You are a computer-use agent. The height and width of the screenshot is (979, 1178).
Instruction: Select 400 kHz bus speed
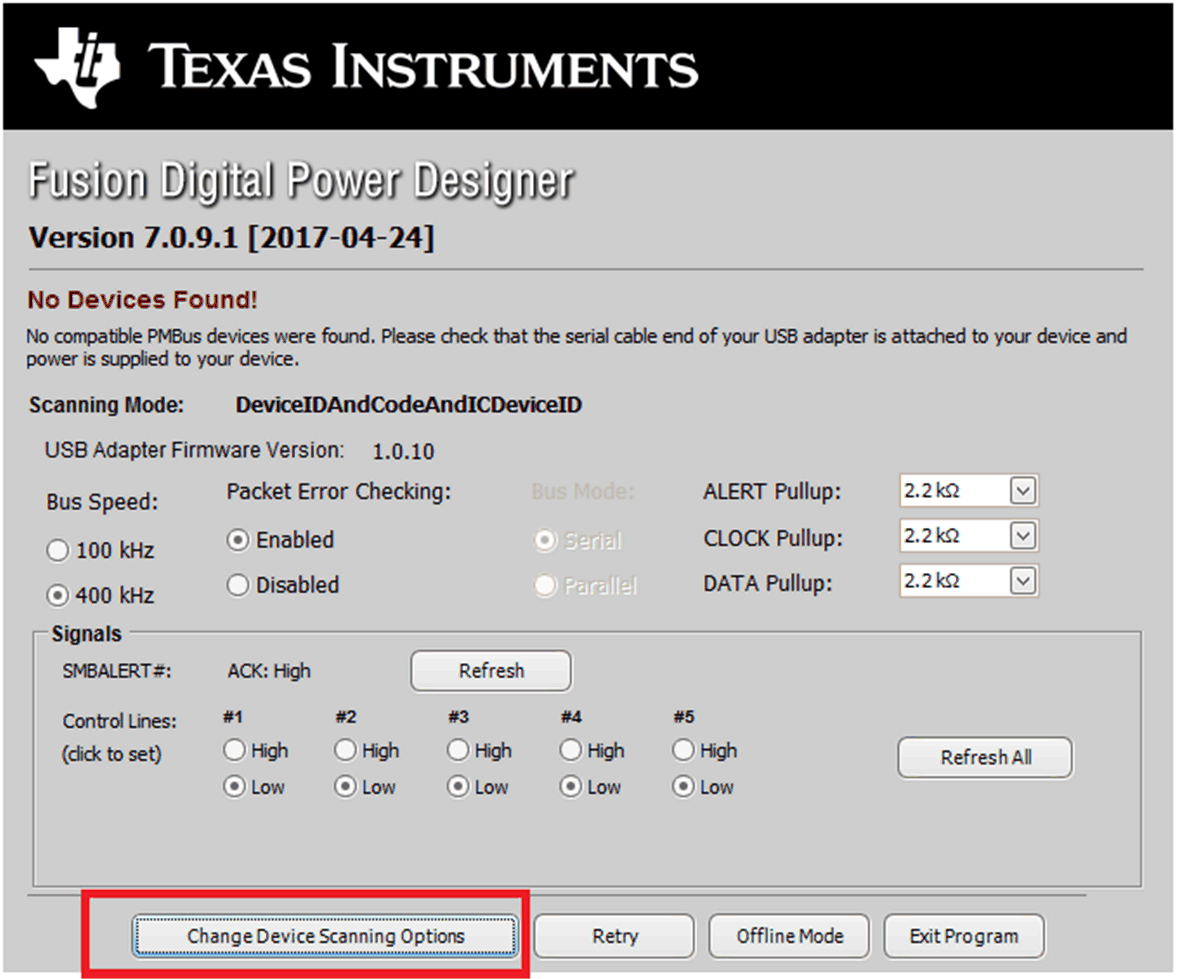pos(59,595)
